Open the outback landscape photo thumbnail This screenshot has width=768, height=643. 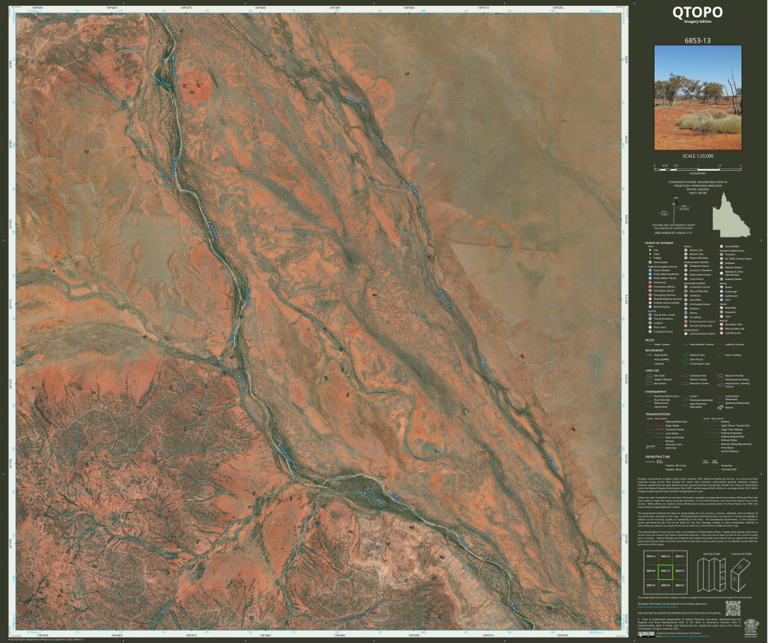698,98
